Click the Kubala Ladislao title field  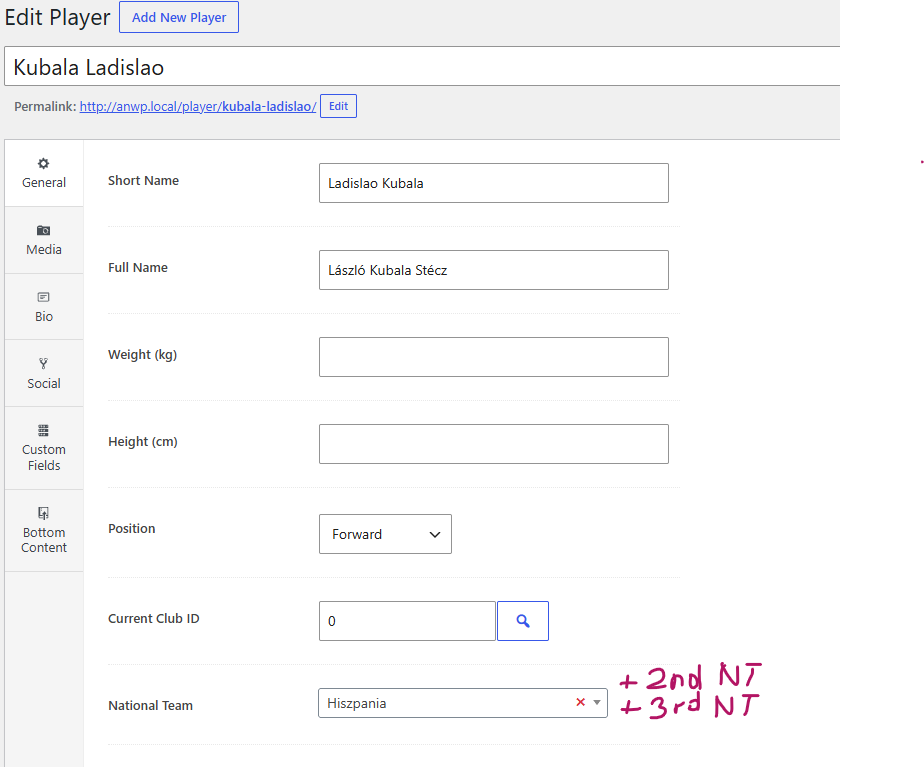tap(422, 67)
